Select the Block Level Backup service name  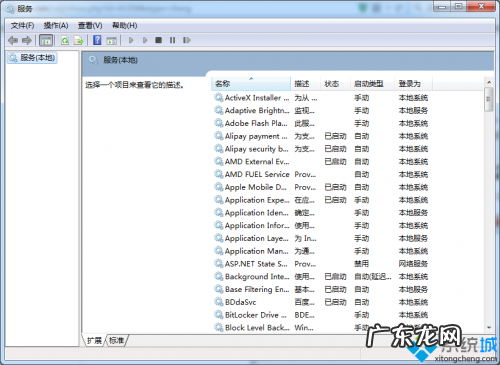tap(257, 328)
